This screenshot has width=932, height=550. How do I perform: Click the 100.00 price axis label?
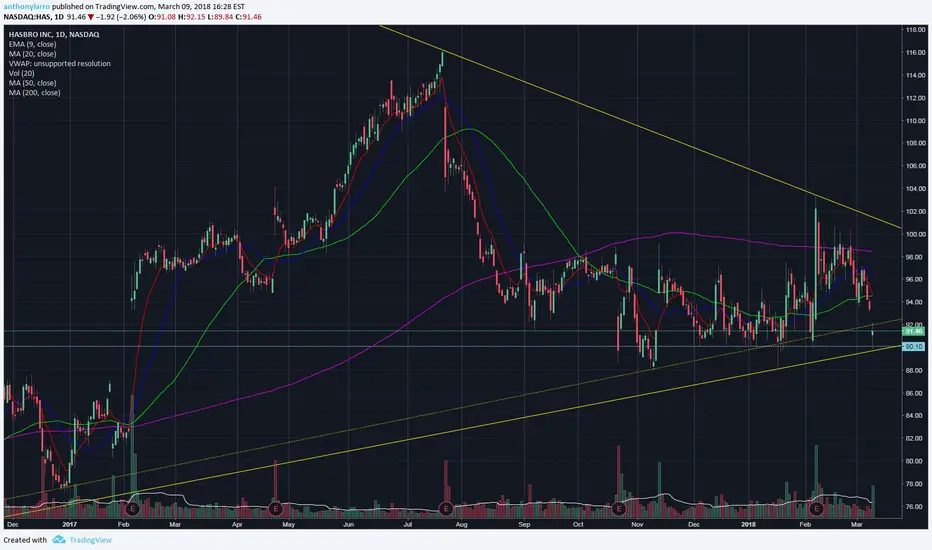[915, 234]
